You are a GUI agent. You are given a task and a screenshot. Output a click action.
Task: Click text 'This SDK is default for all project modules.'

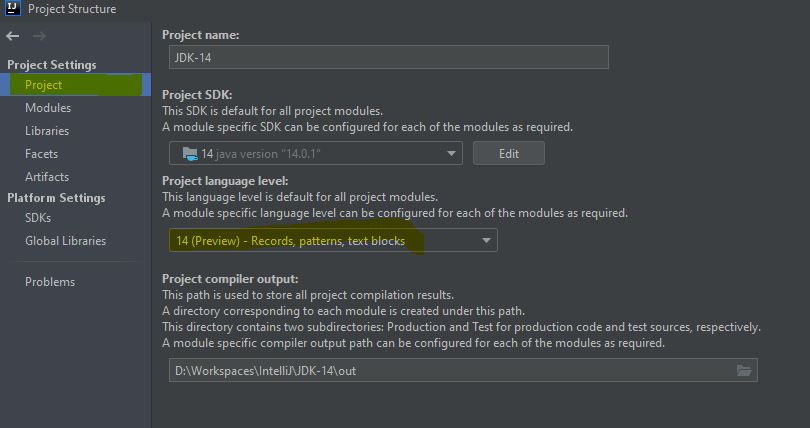[x=273, y=110]
